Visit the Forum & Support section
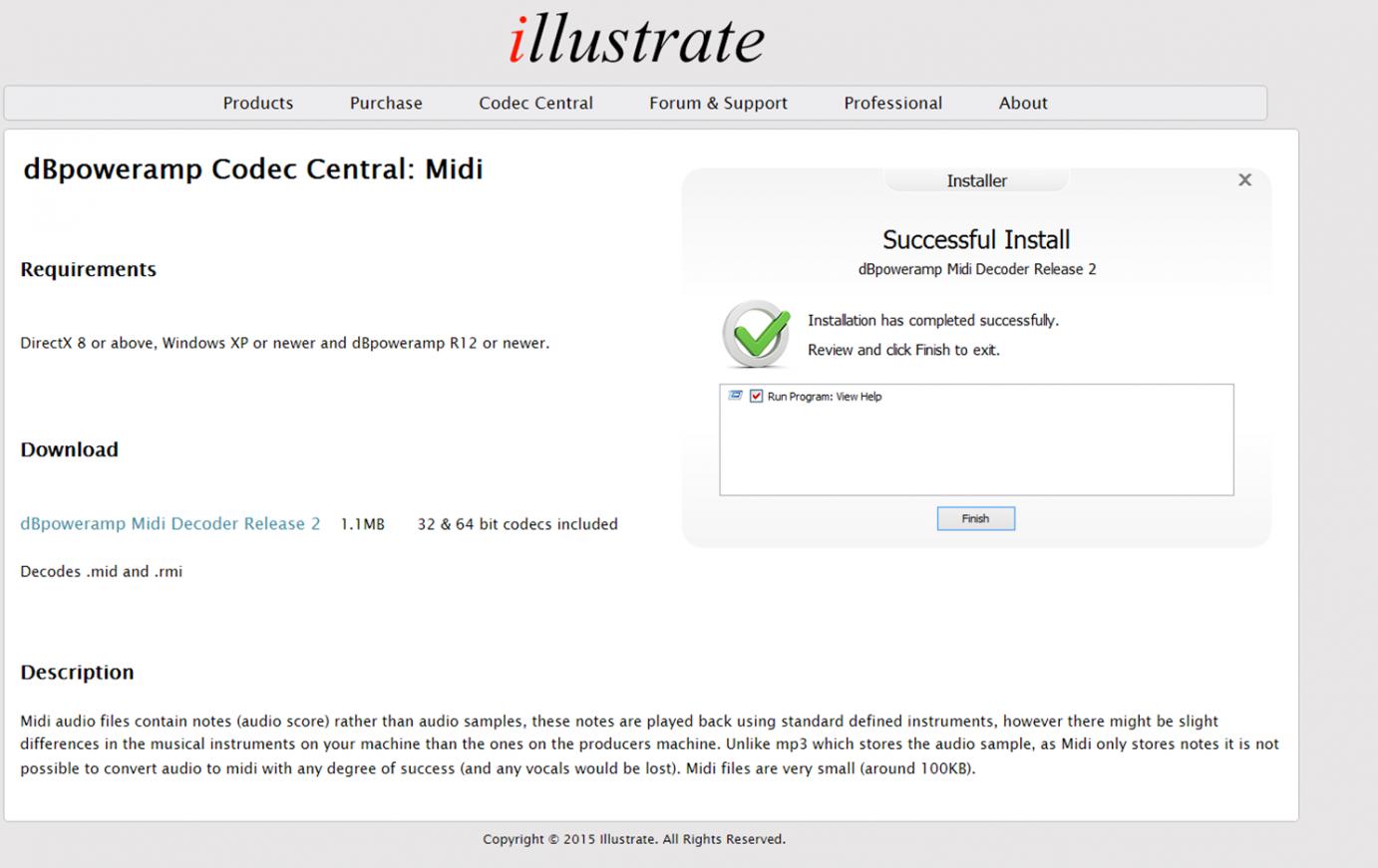Image resolution: width=1378 pixels, height=868 pixels. (718, 103)
